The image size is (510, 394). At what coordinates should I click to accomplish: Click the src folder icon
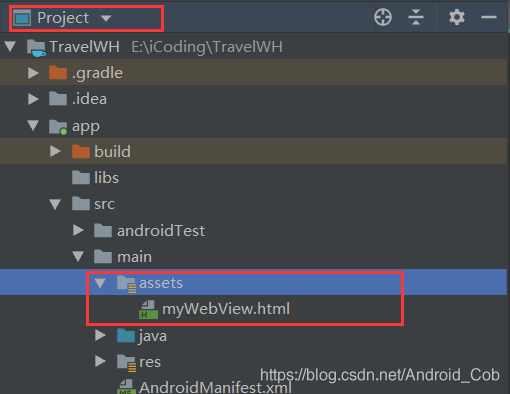[x=81, y=204]
